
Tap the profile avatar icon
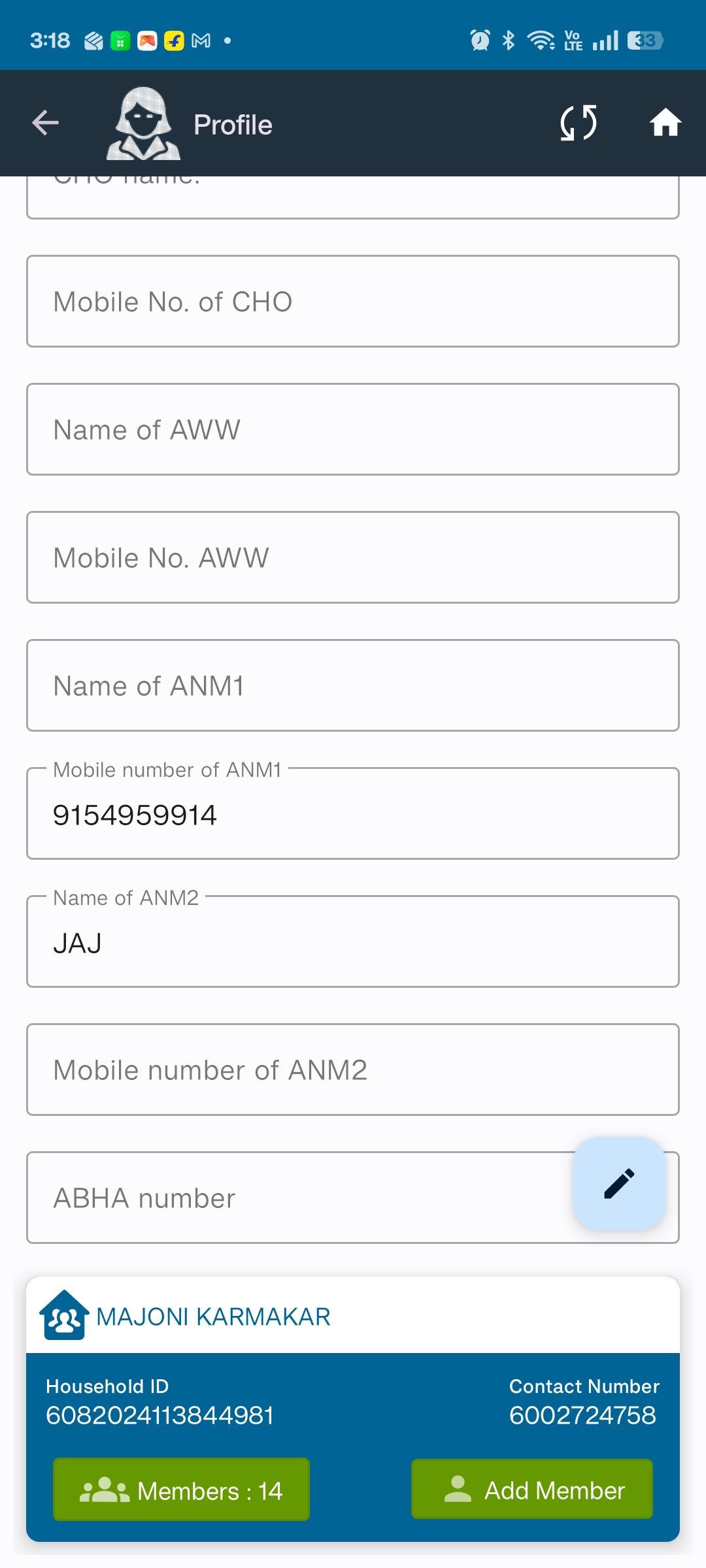tap(143, 123)
